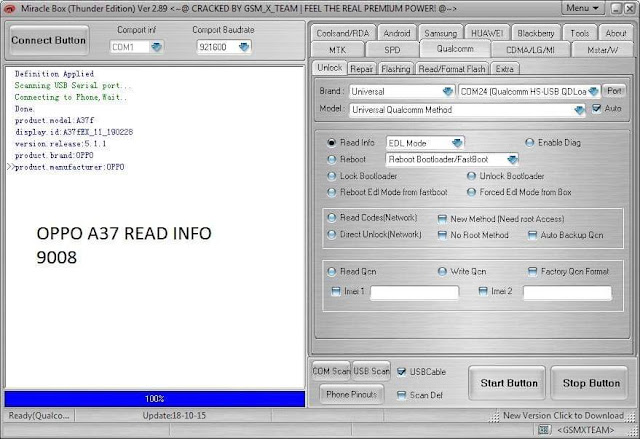
Task: Tick the Imei 2 checkbox
Action: pyautogui.click(x=482, y=291)
